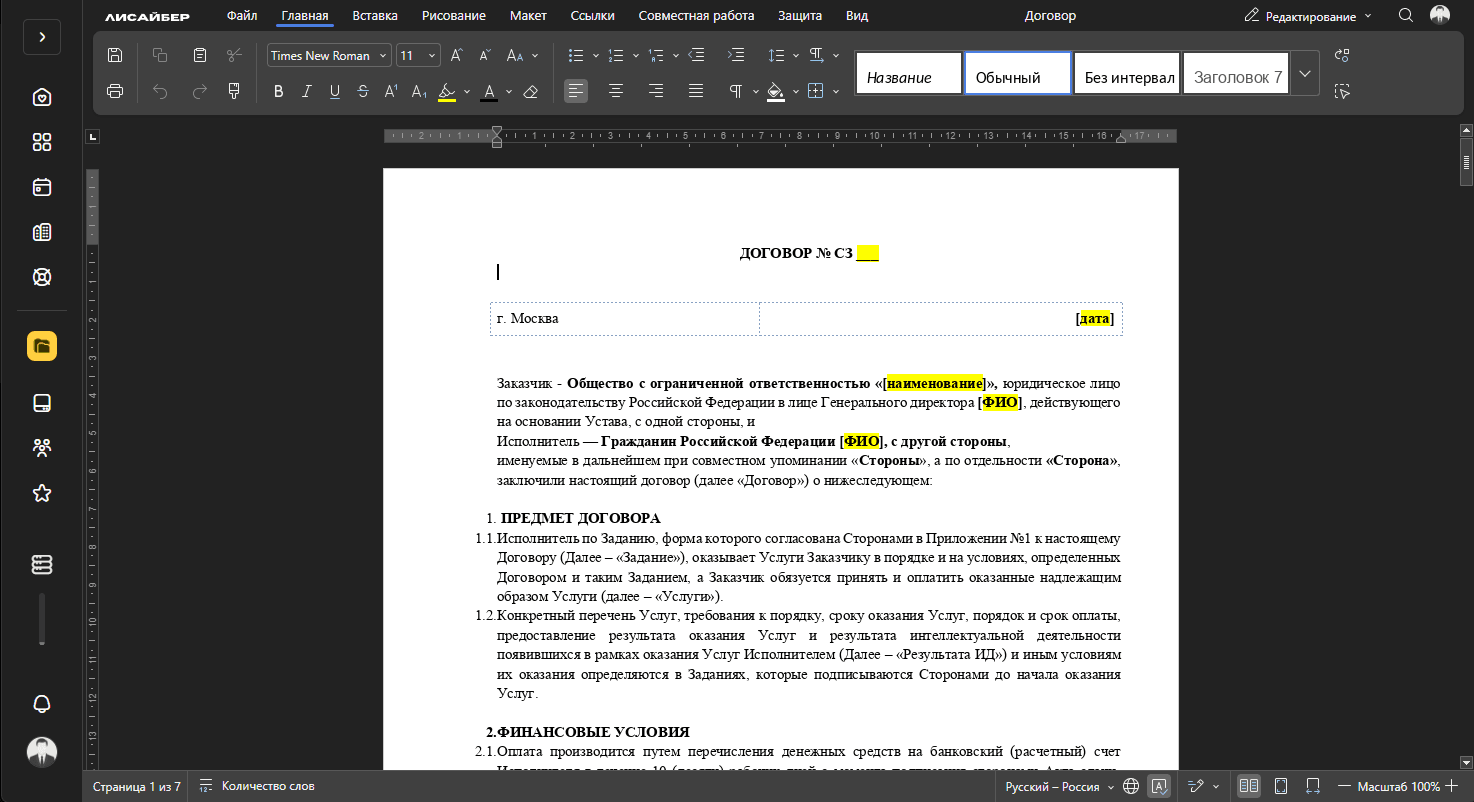
Task: Switch to the Макет tab
Action: (528, 15)
